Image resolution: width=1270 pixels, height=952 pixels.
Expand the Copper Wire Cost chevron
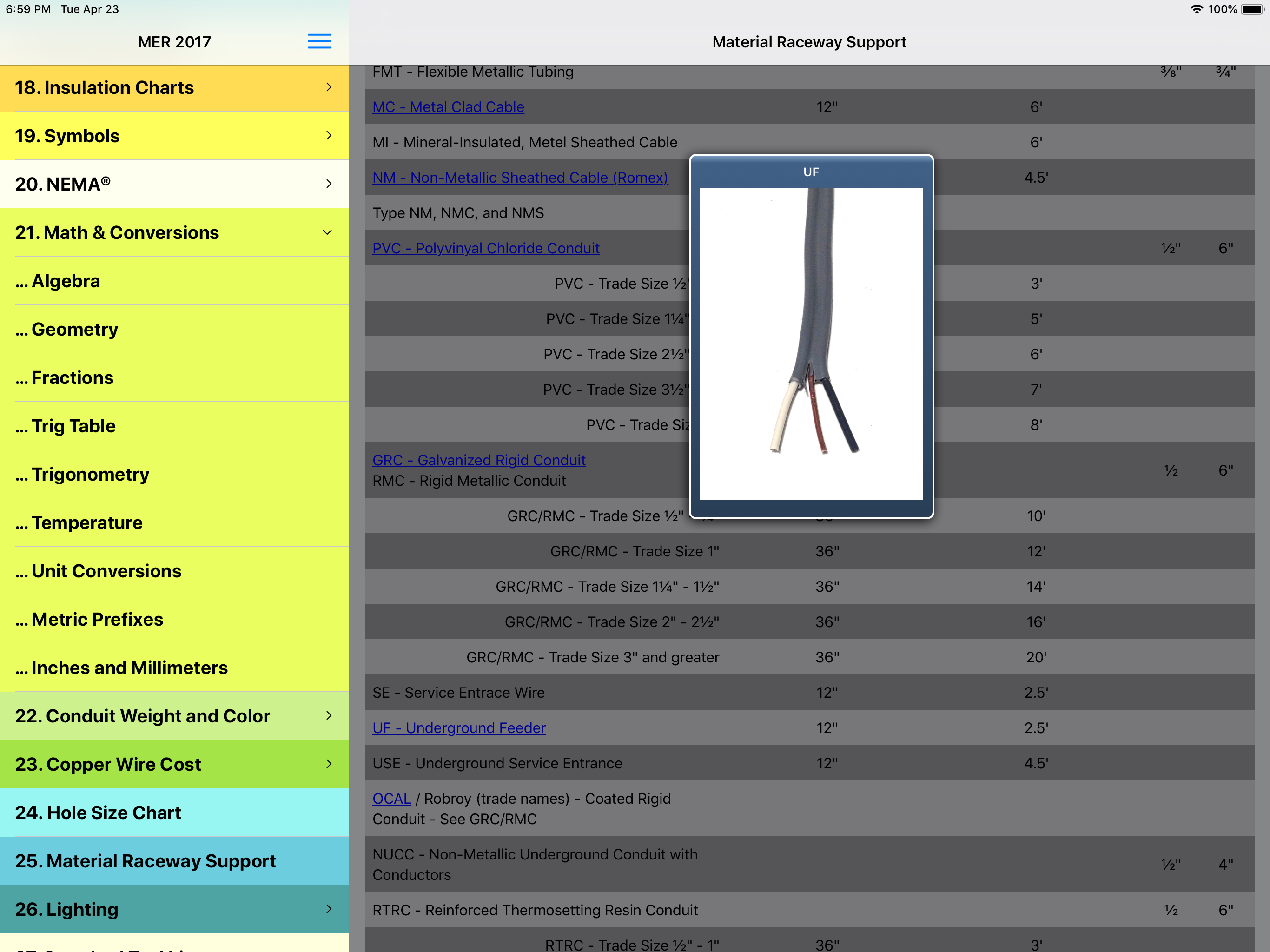(328, 764)
